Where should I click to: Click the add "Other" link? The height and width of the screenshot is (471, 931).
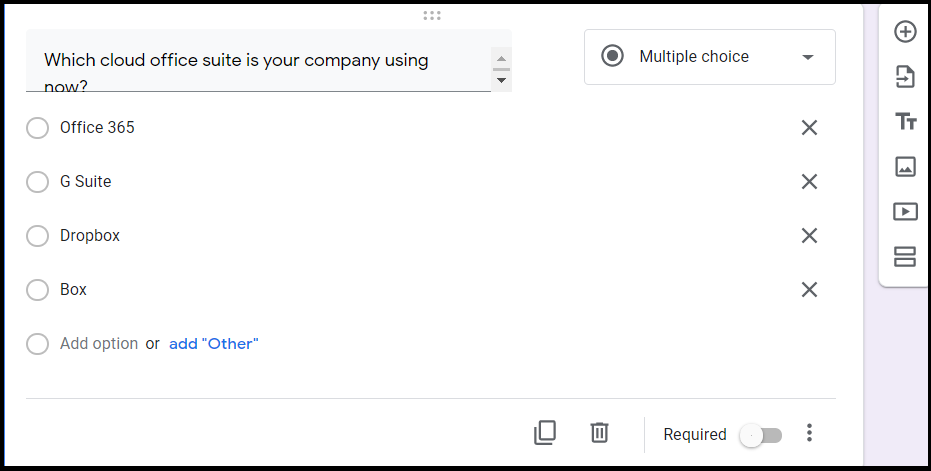click(x=214, y=344)
